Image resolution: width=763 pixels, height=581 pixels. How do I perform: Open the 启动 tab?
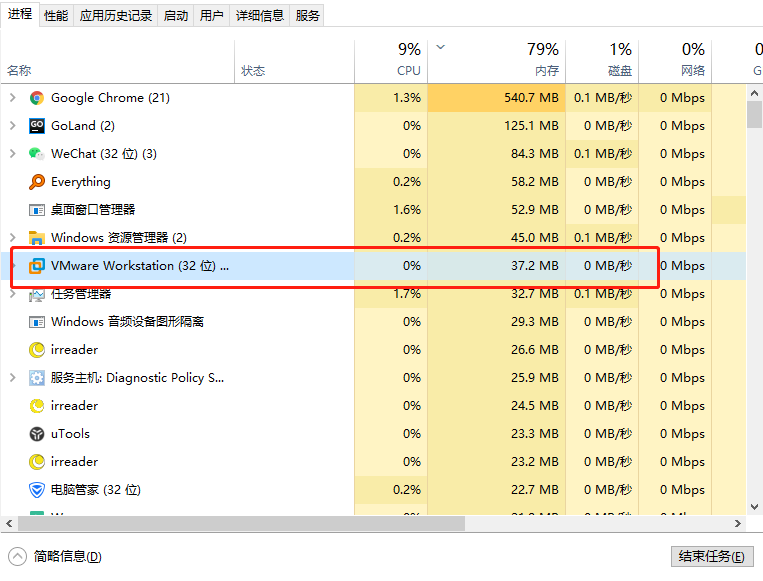tap(176, 16)
